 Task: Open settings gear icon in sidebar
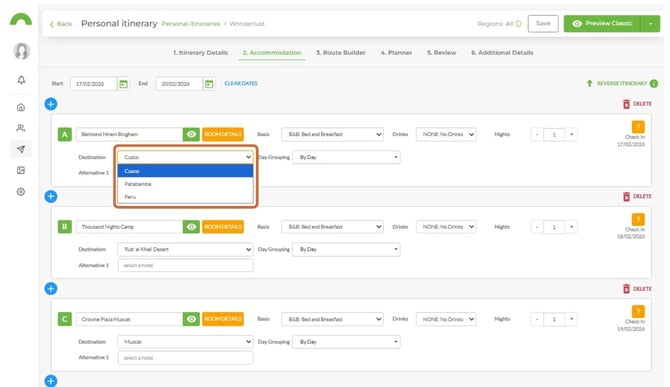click(x=21, y=191)
